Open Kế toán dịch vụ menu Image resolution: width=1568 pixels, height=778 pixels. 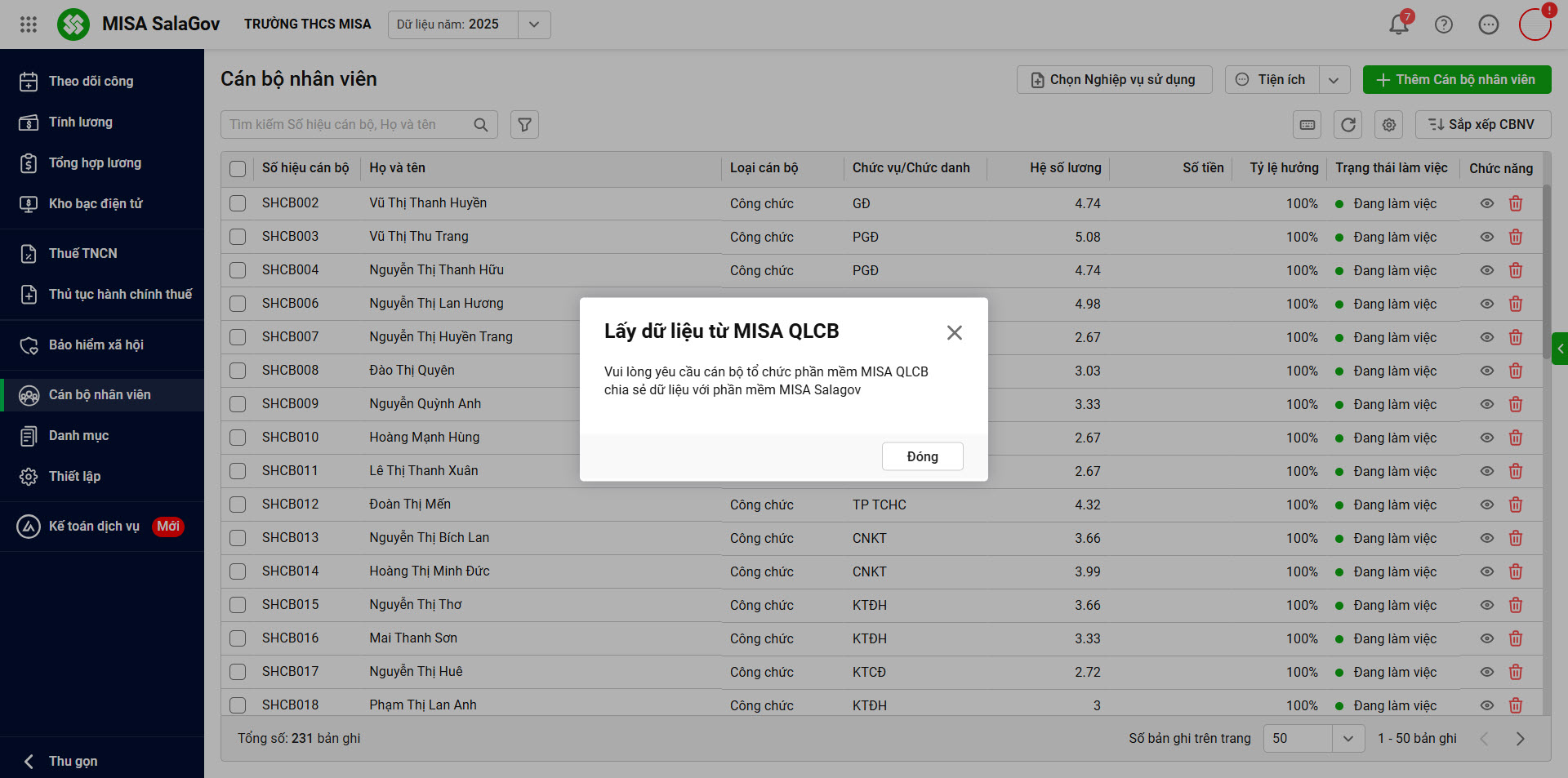(102, 527)
